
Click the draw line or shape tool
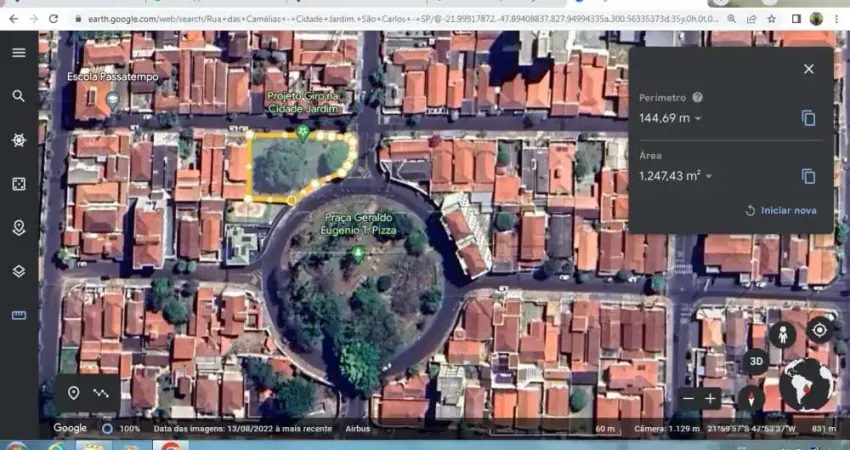coord(101,393)
